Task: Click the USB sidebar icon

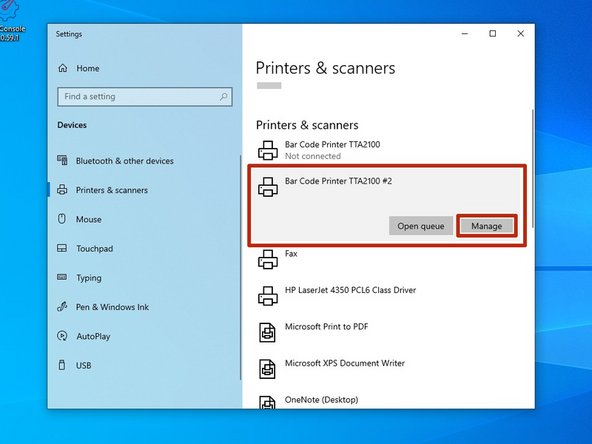Action: click(x=62, y=365)
